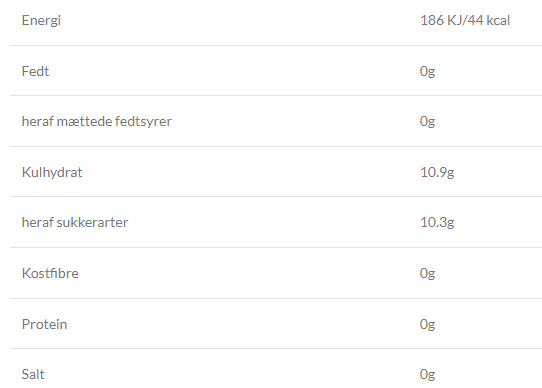Select the 186 KJ/44 kcal value

[x=465, y=20]
